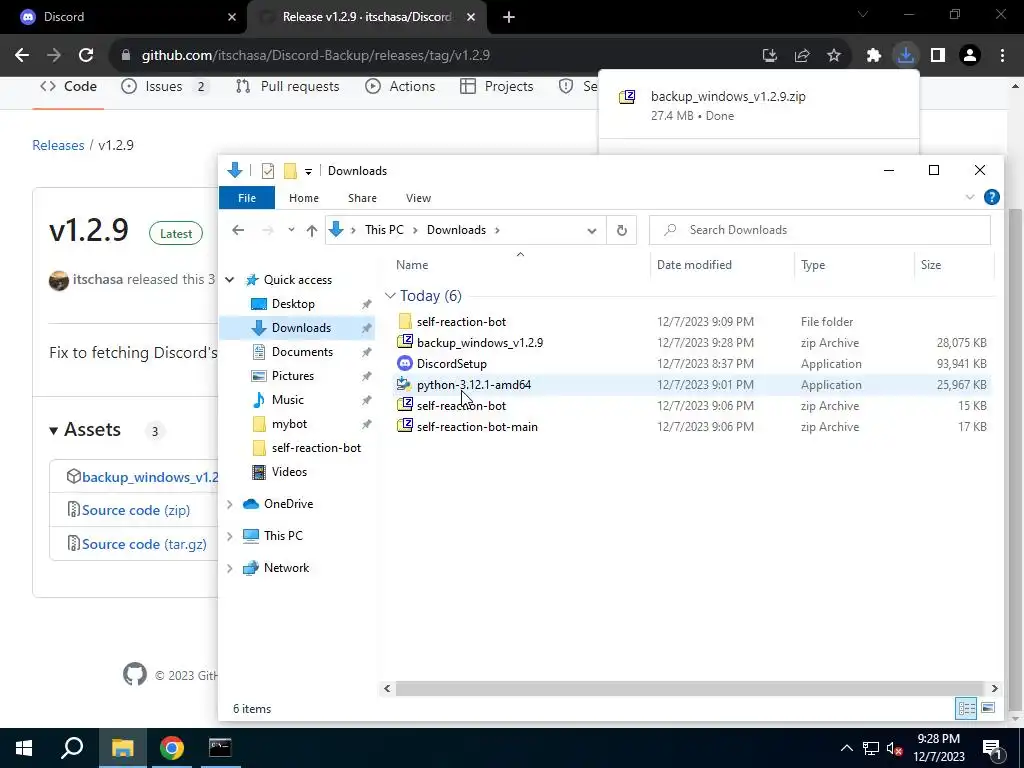Select python-3.12.1-amd64 installer file
Image resolution: width=1024 pixels, height=768 pixels.
point(692,385)
